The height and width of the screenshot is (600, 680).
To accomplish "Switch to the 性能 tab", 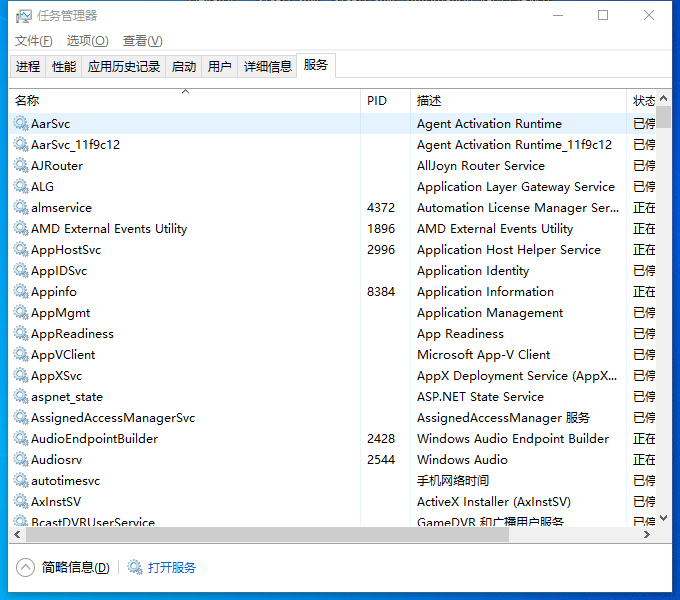I will pos(64,66).
